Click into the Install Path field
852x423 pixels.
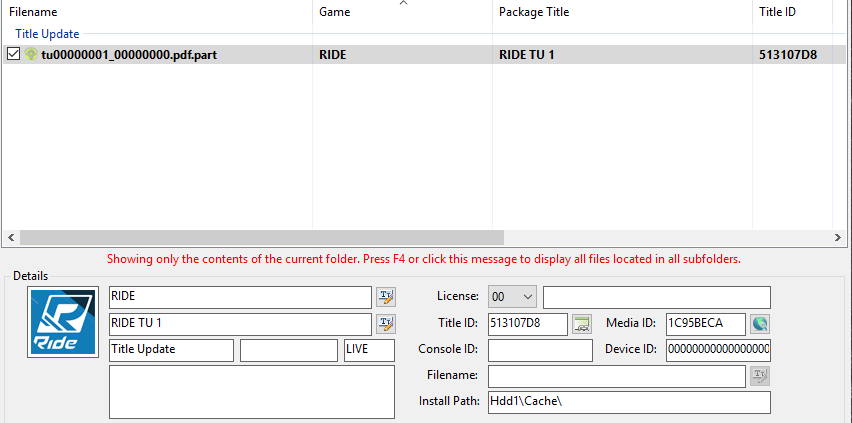pyautogui.click(x=628, y=402)
